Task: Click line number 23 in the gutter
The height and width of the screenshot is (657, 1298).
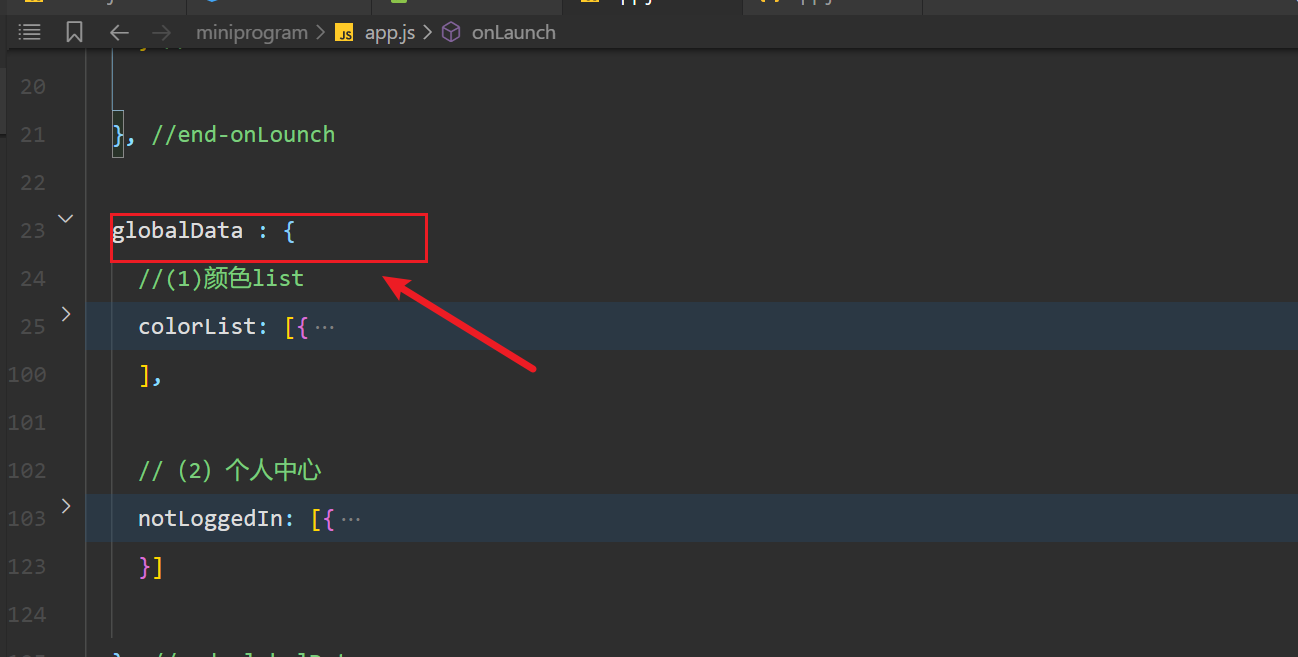Action: (32, 230)
